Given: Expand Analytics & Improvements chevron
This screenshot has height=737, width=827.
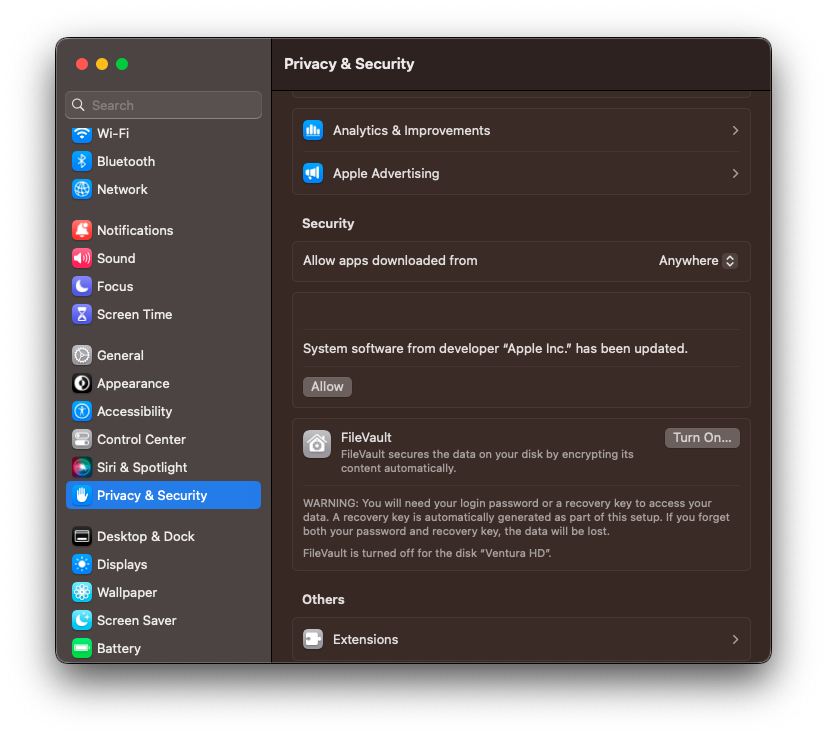Looking at the screenshot, I should [x=735, y=130].
